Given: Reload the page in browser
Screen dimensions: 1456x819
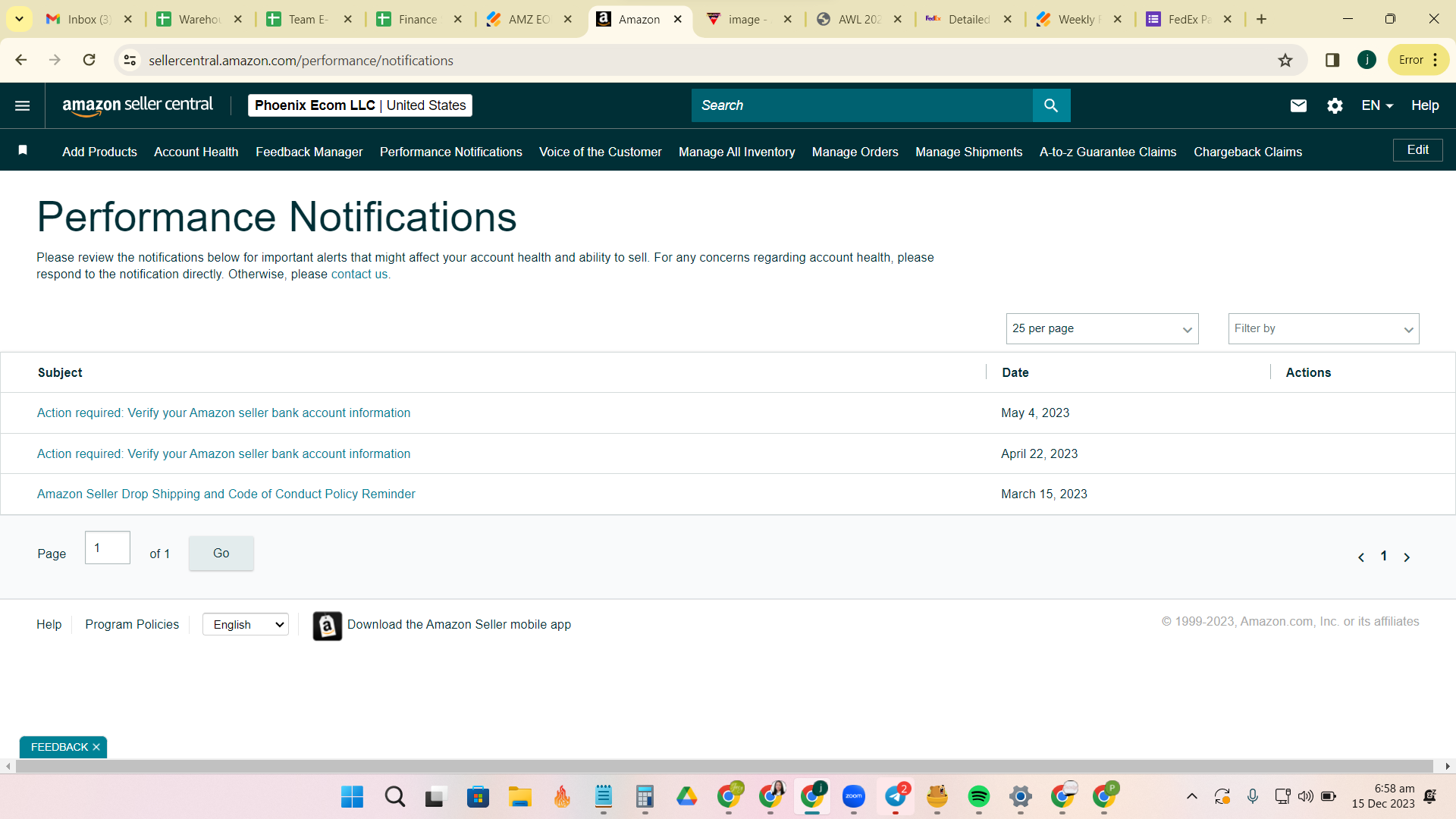Looking at the screenshot, I should click(x=89, y=60).
